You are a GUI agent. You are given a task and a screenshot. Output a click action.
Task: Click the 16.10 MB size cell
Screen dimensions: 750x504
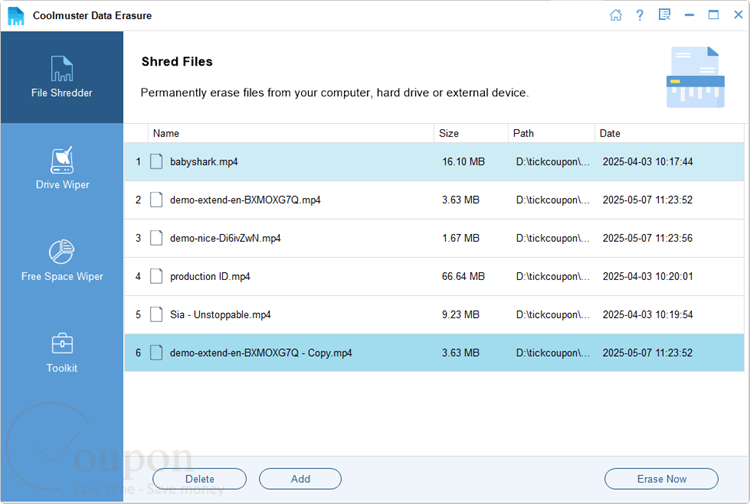click(463, 162)
